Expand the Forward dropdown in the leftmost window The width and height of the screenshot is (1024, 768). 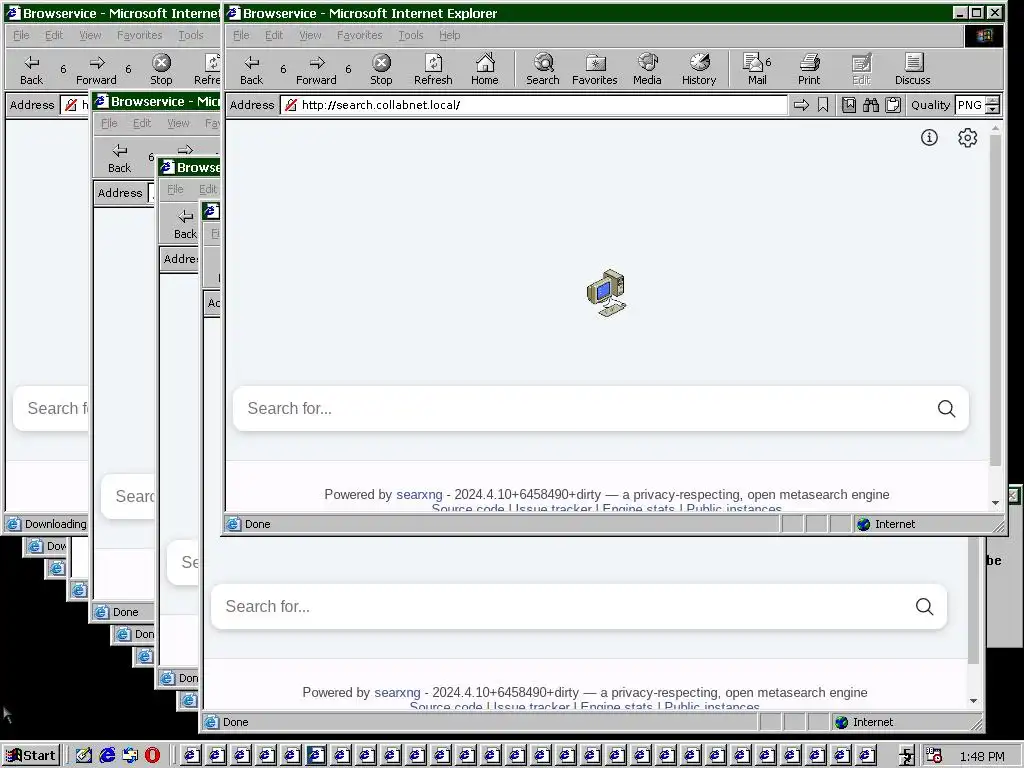128,69
